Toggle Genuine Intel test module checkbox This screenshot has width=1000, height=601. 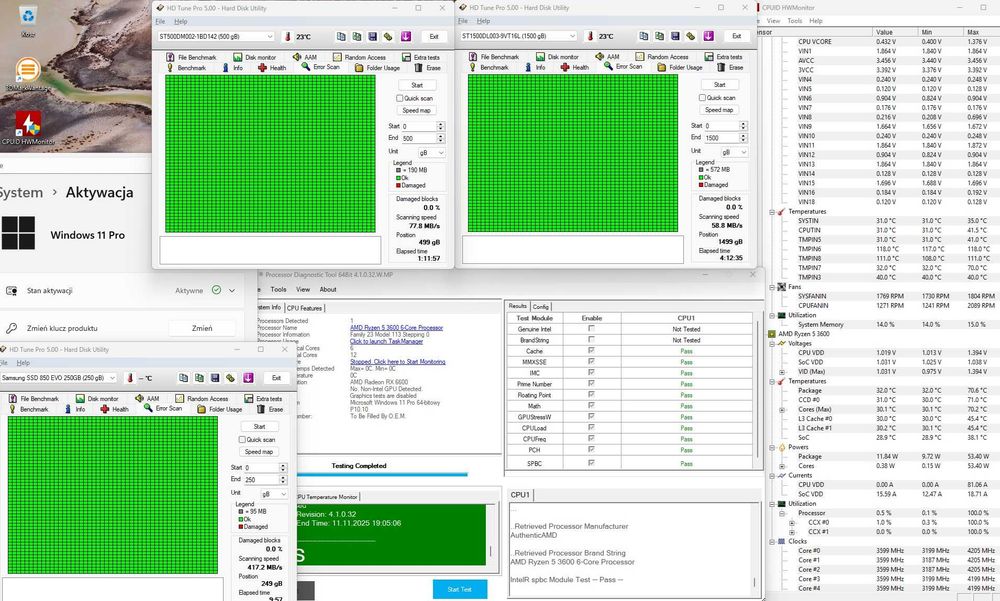[591, 329]
